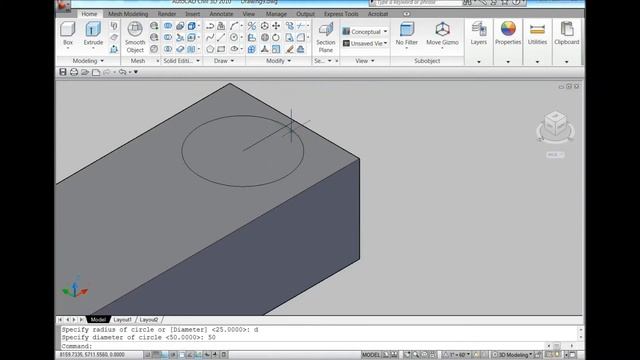Toggle Ortho Mode in status bar

[x=165, y=355]
